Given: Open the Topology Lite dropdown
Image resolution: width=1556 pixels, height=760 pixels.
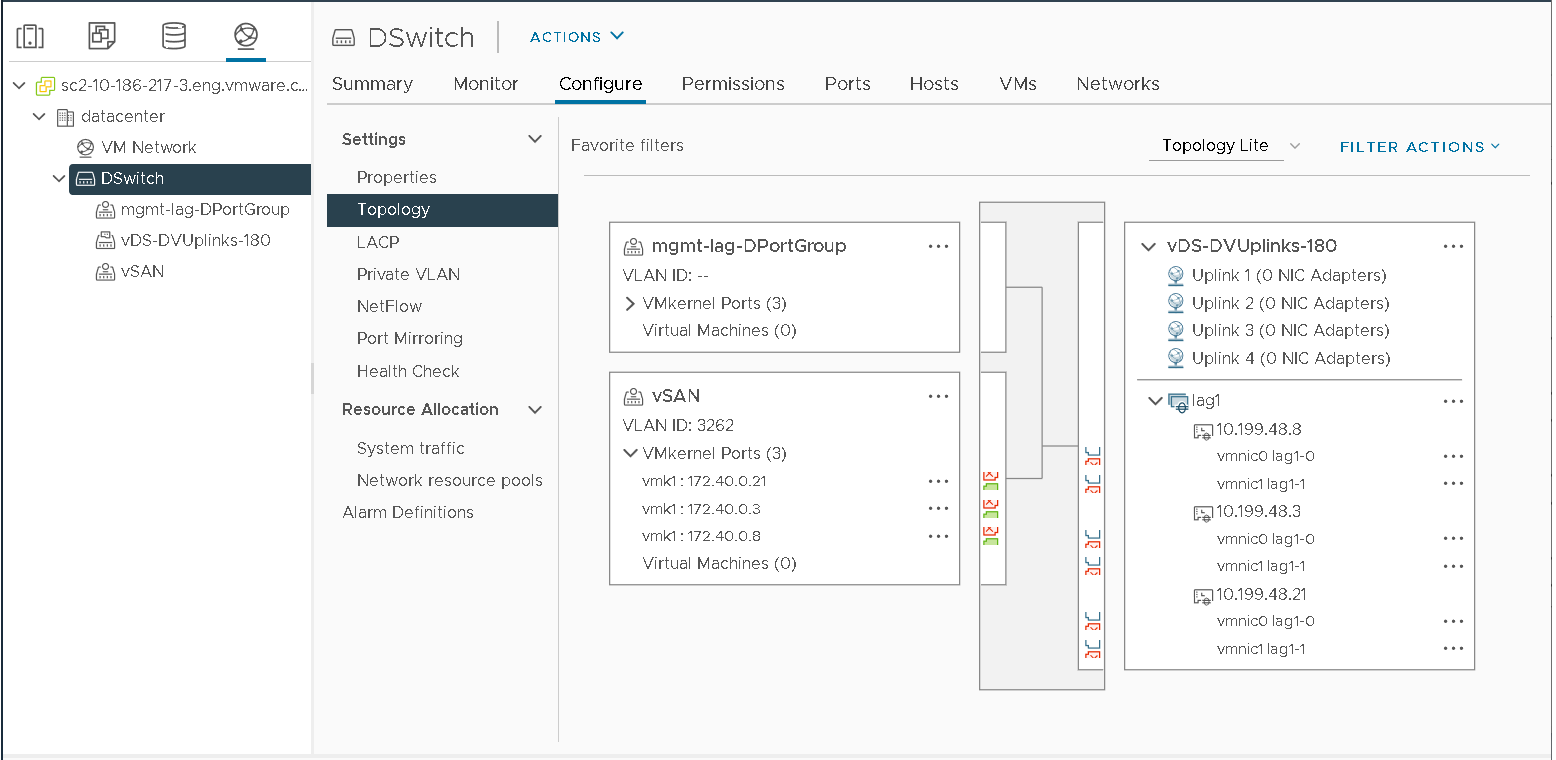Looking at the screenshot, I should pos(1226,146).
